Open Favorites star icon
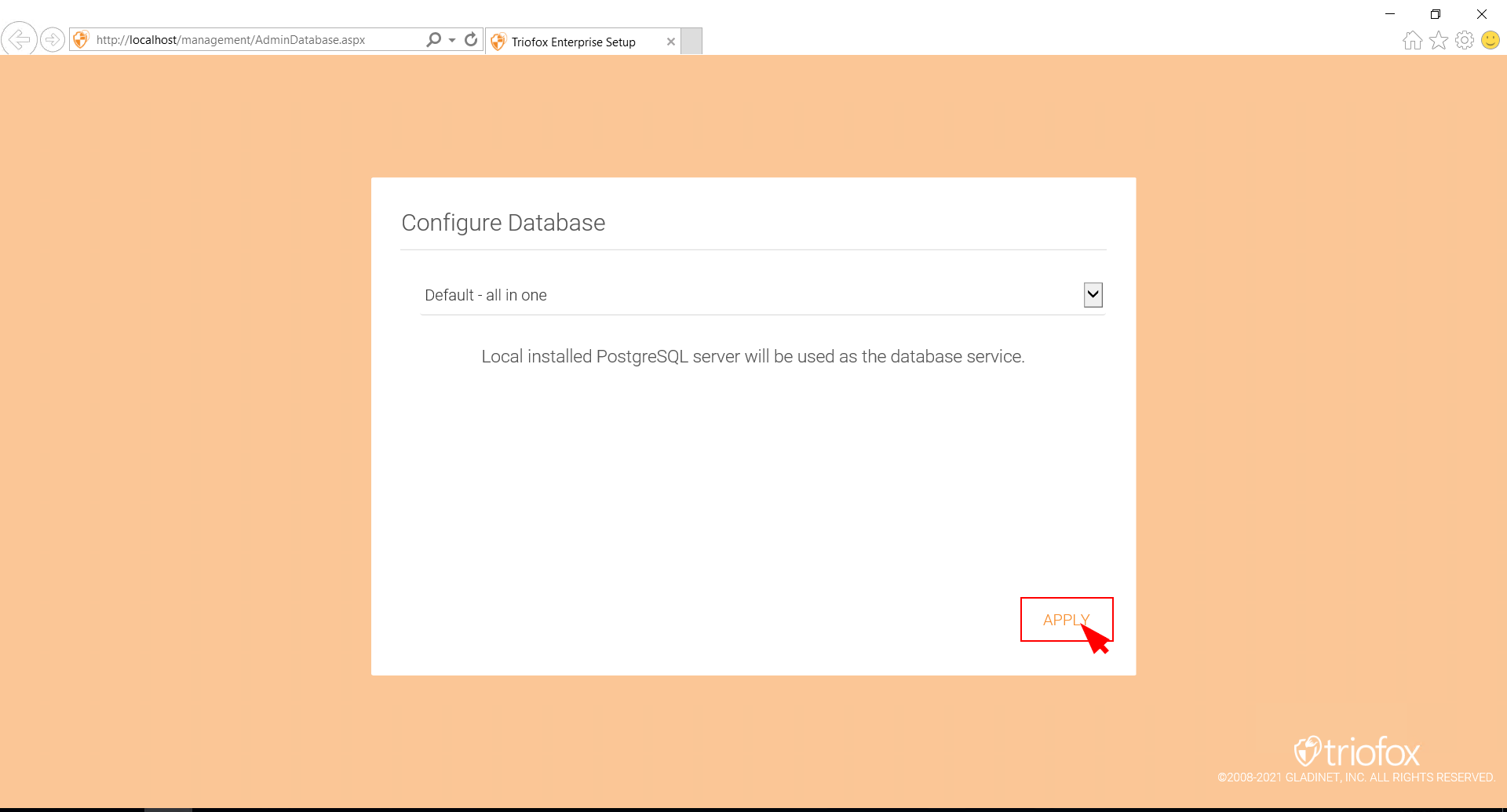 (x=1438, y=40)
